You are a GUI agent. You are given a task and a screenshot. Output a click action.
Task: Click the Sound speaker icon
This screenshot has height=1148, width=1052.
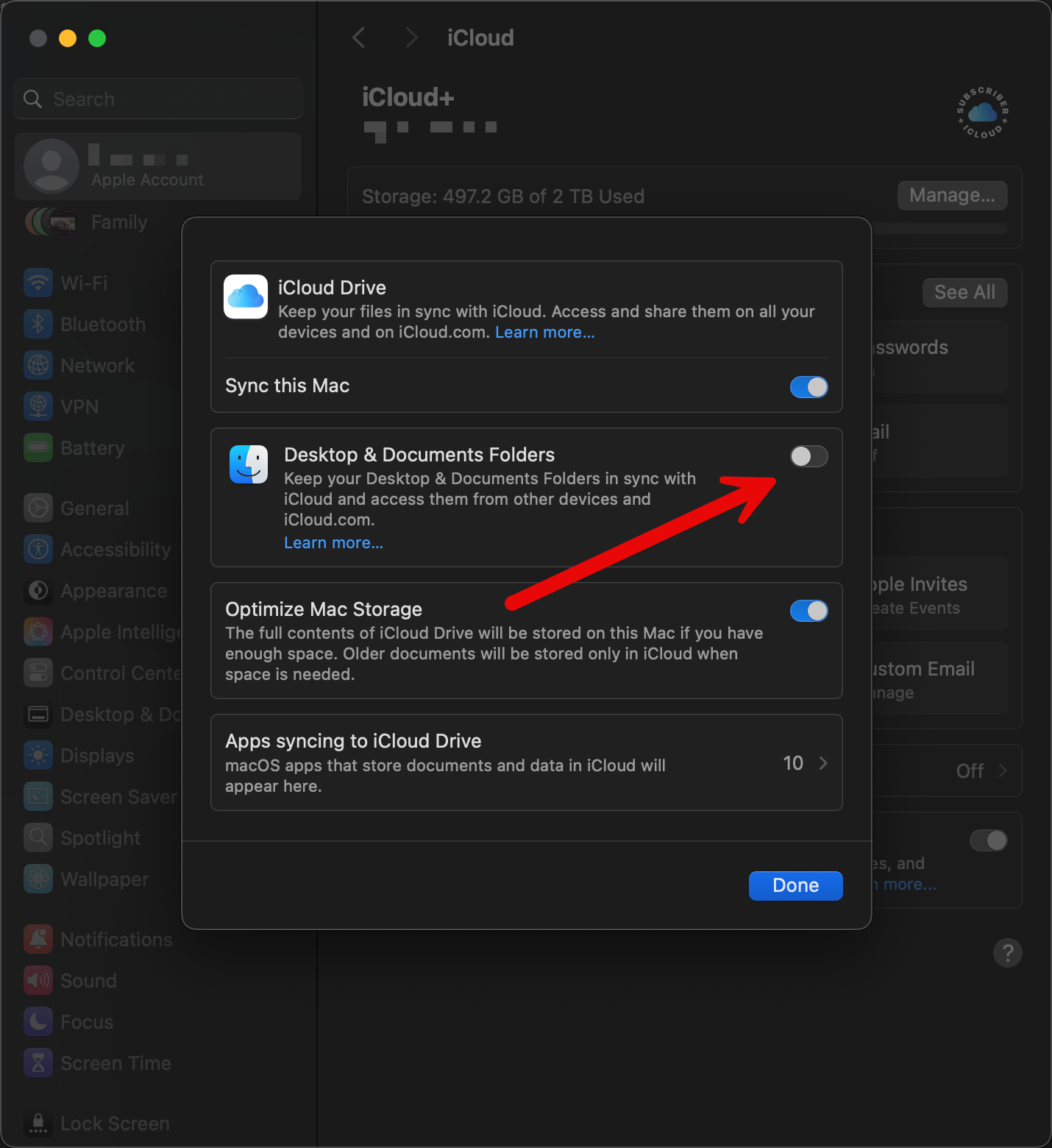click(38, 980)
